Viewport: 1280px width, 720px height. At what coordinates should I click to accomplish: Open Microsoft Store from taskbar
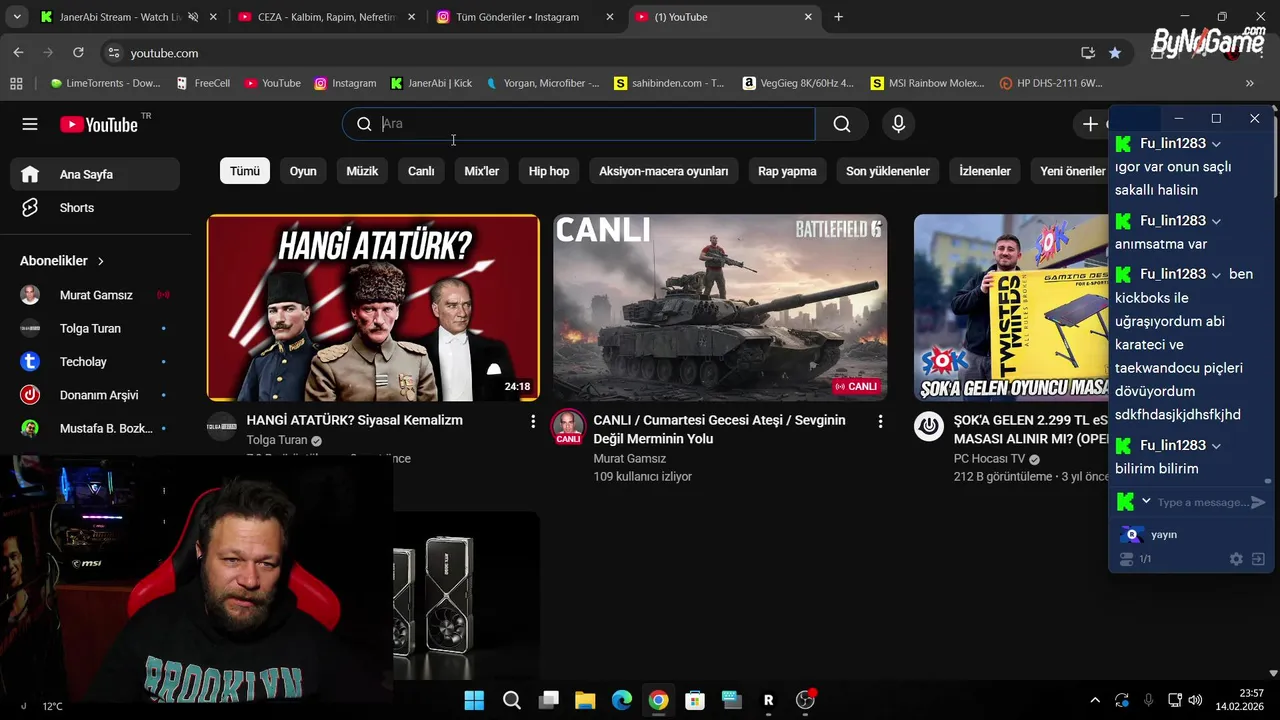pos(695,700)
